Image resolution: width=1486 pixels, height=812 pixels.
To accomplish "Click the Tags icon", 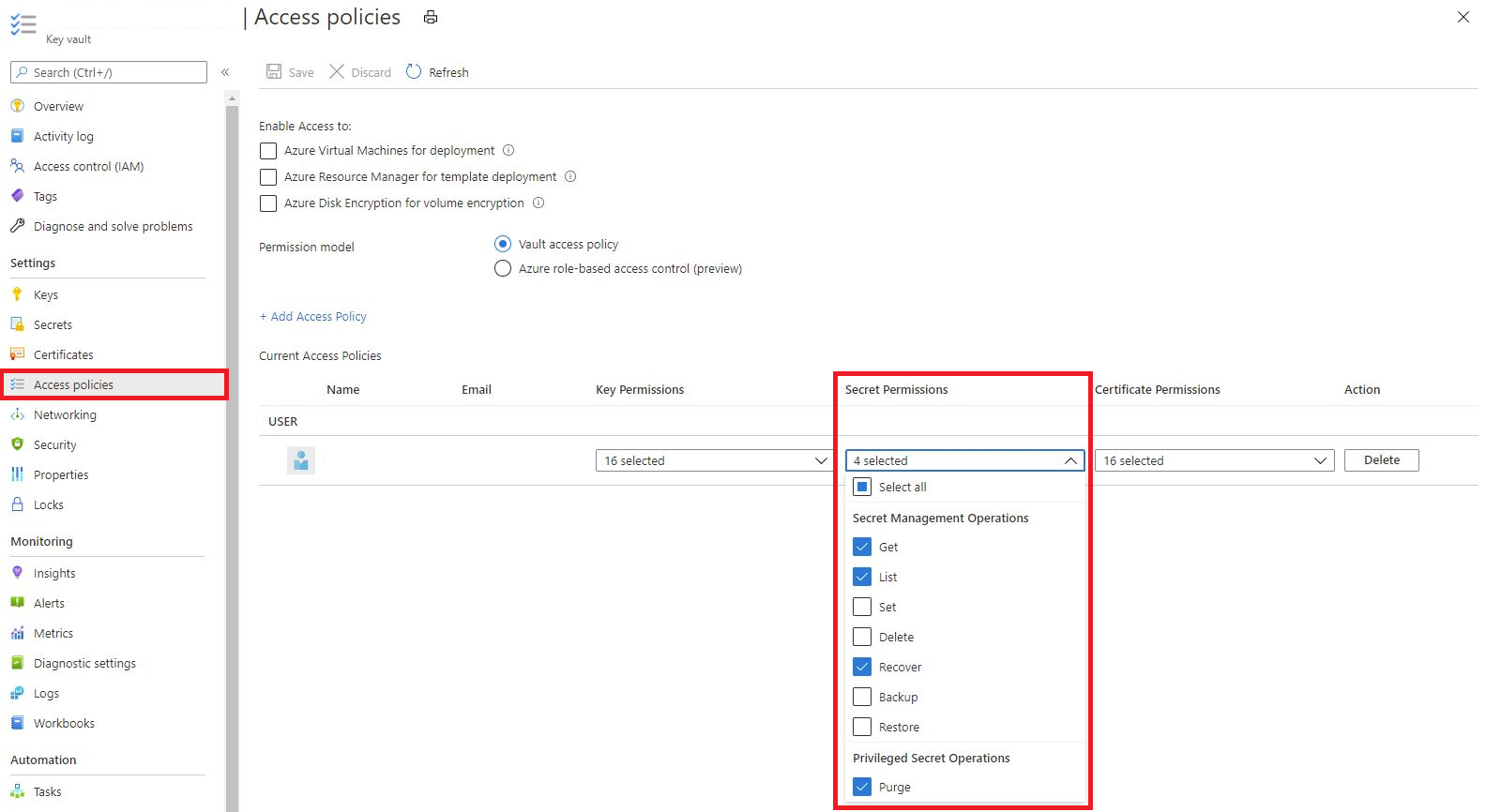I will tap(17, 196).
